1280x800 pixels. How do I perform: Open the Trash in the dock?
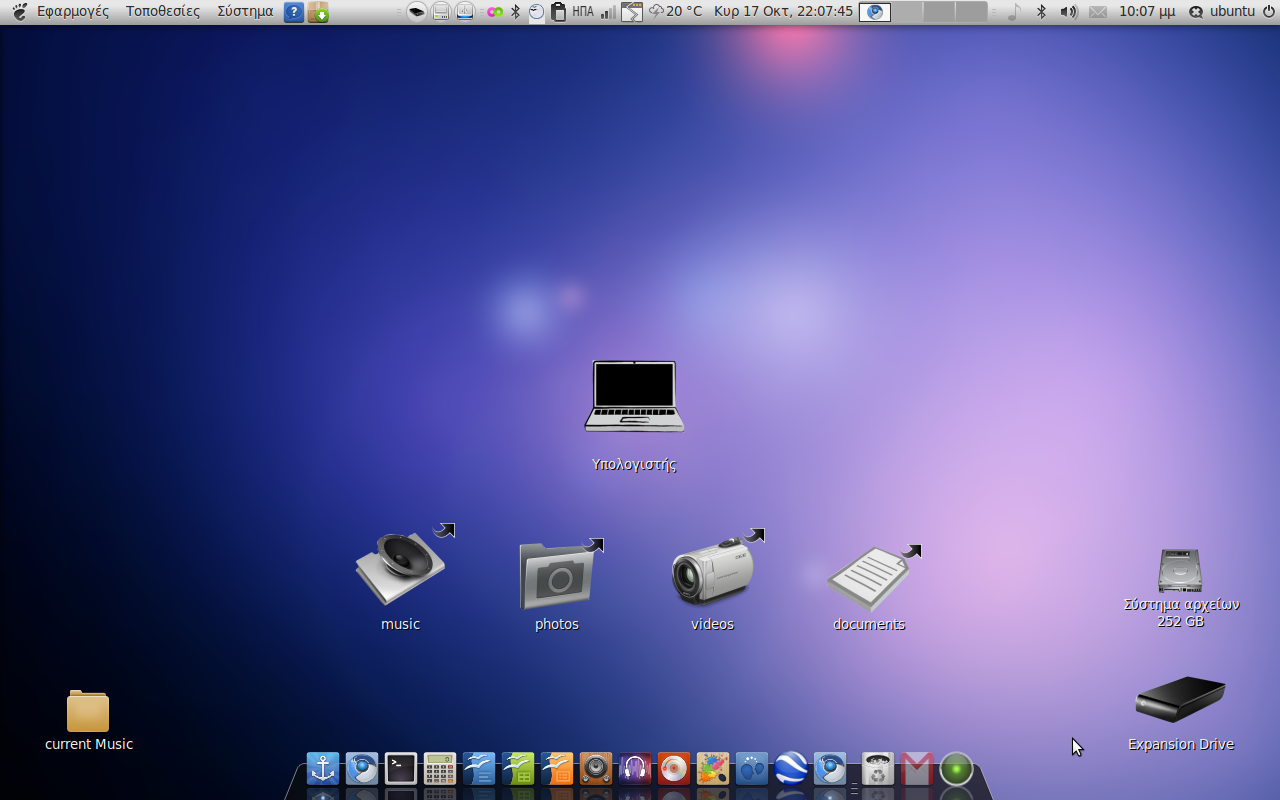(878, 768)
